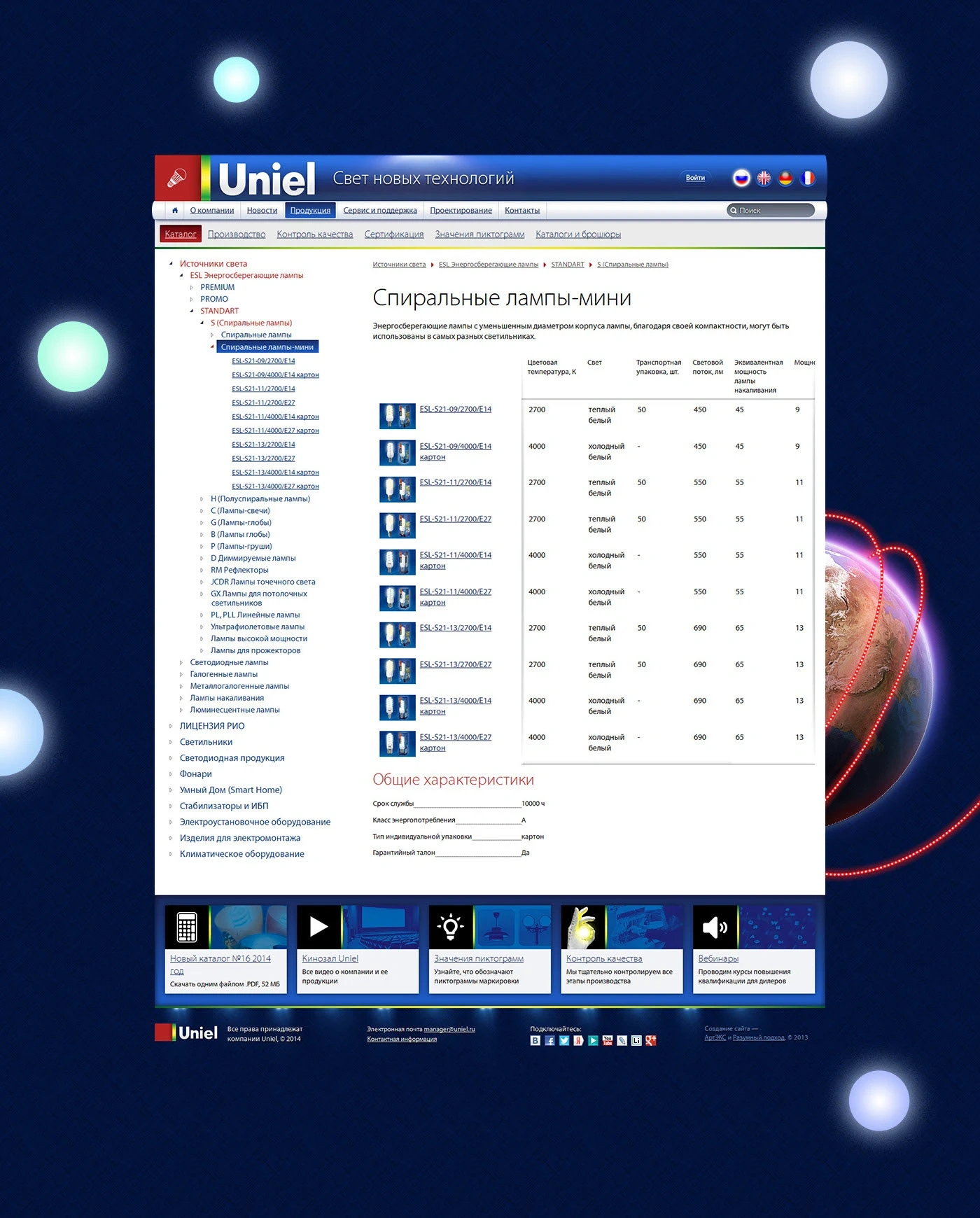The width and height of the screenshot is (980, 1218).
Task: Click the small Uniel logo in the footer
Action: coord(186,1032)
